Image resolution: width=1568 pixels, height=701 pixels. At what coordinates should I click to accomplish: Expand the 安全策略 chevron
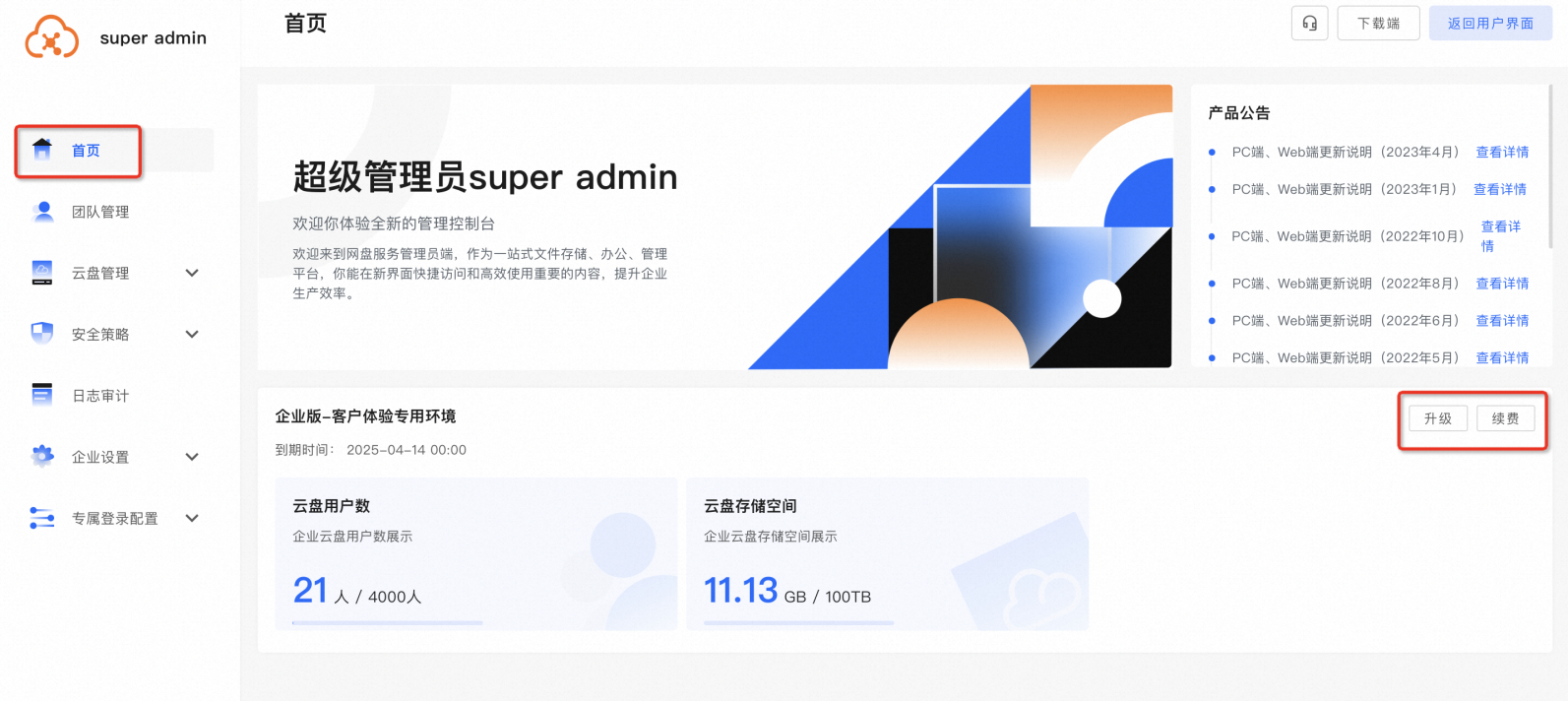pos(192,334)
